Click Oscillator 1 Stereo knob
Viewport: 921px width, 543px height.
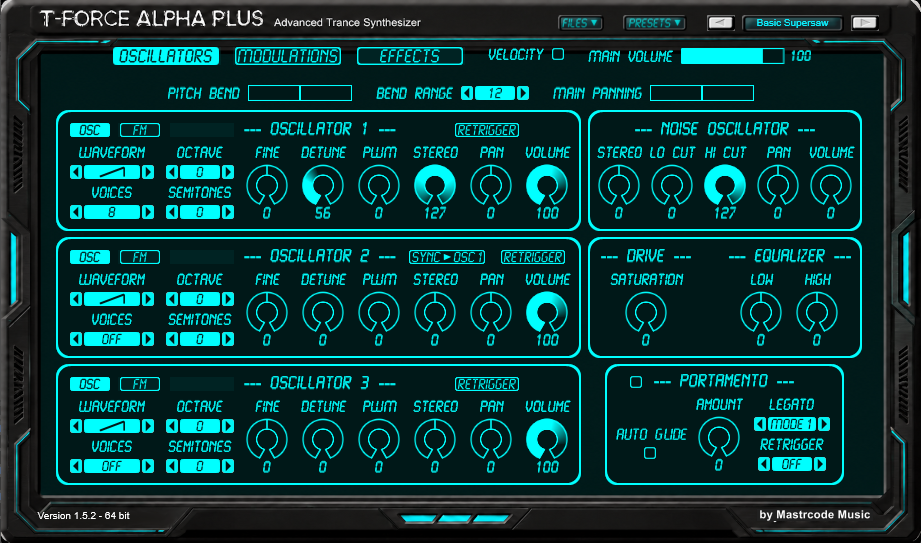point(435,185)
